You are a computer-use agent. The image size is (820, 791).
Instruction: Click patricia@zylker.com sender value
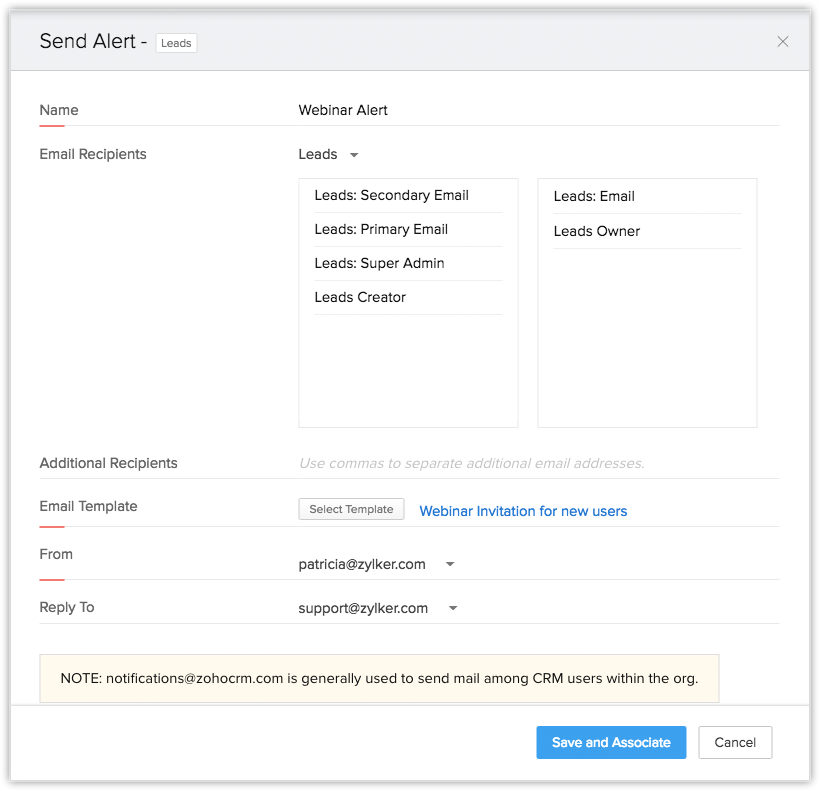[362, 565]
